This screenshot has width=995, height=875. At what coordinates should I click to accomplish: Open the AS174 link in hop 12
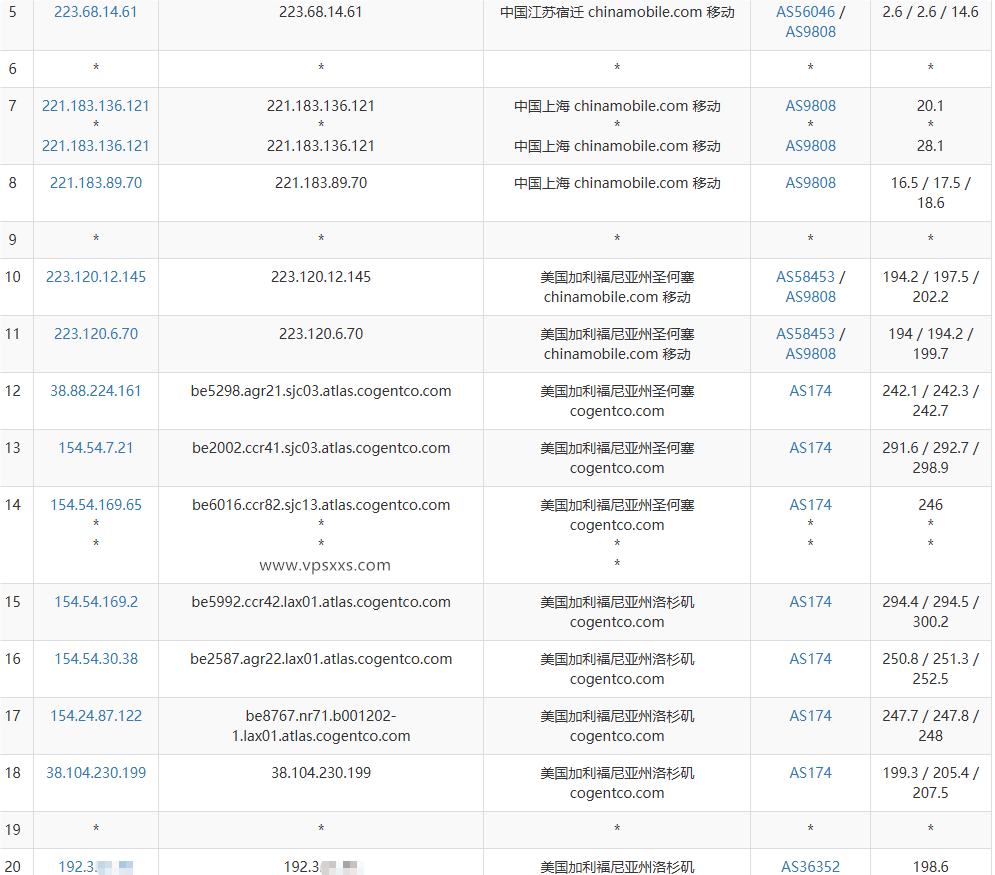(x=810, y=391)
